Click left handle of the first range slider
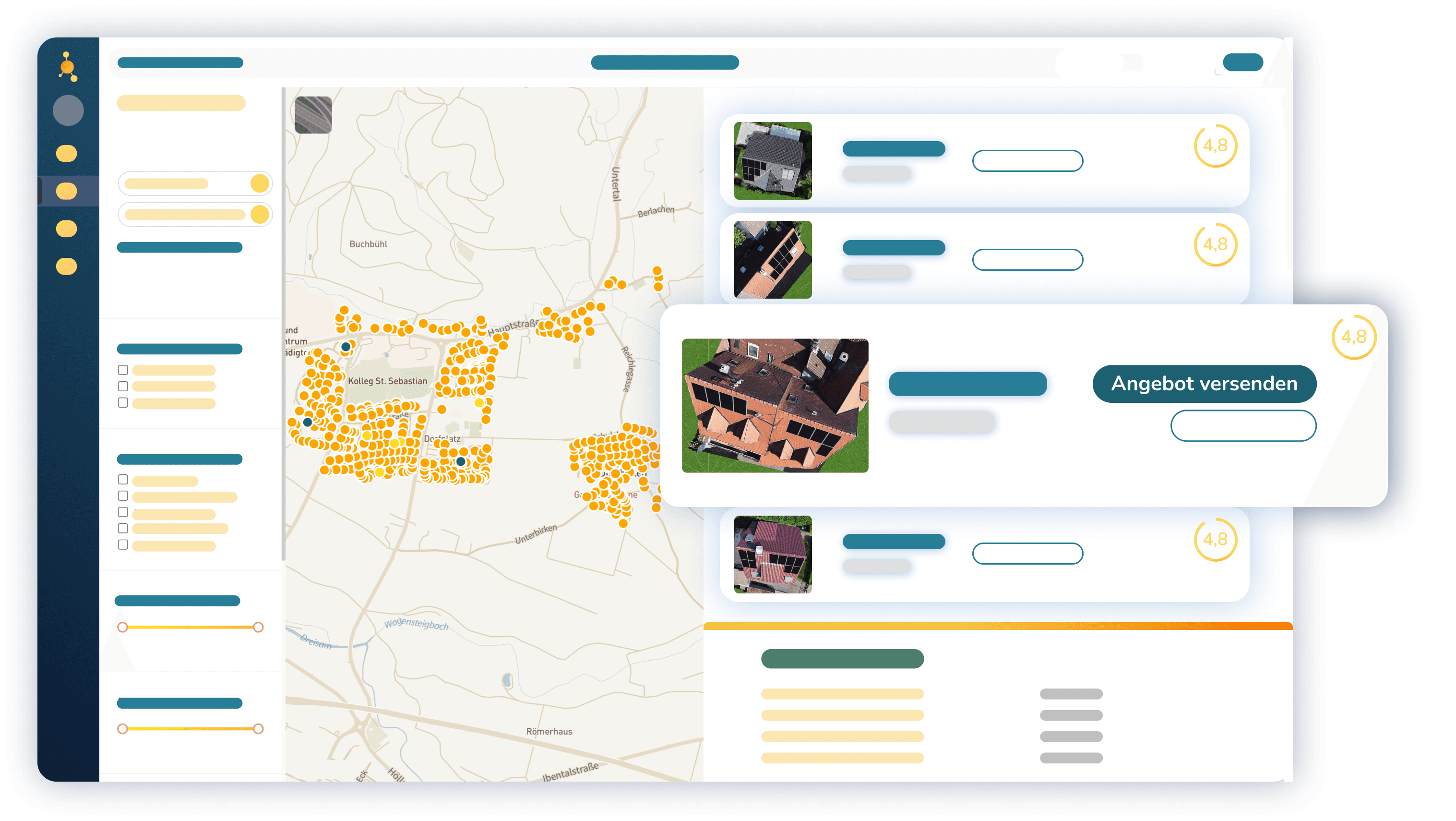Image resolution: width=1456 pixels, height=821 pixels. (x=123, y=627)
